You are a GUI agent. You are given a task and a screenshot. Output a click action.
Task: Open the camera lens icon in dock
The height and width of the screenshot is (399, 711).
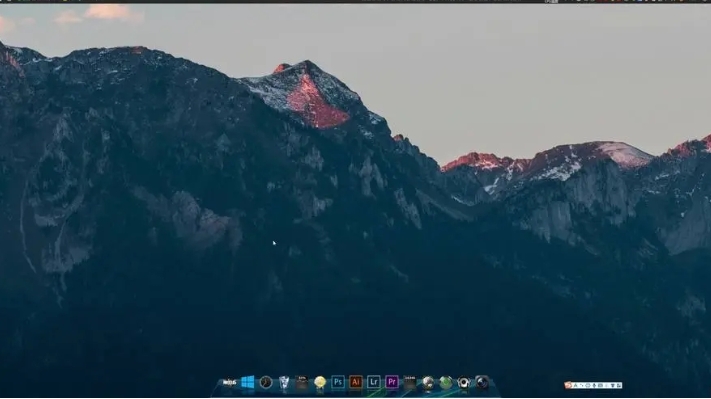point(482,382)
